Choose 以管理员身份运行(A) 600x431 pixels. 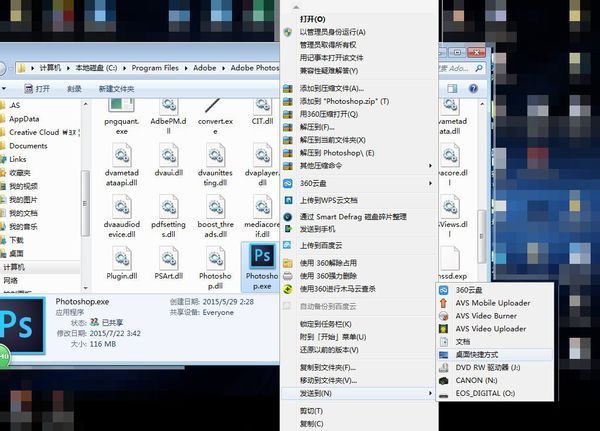(x=359, y=32)
